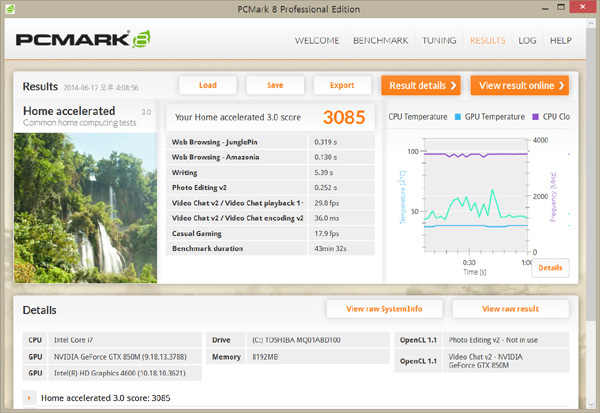Click Benchmark duration row
This screenshot has height=413, width=600.
(x=271, y=248)
